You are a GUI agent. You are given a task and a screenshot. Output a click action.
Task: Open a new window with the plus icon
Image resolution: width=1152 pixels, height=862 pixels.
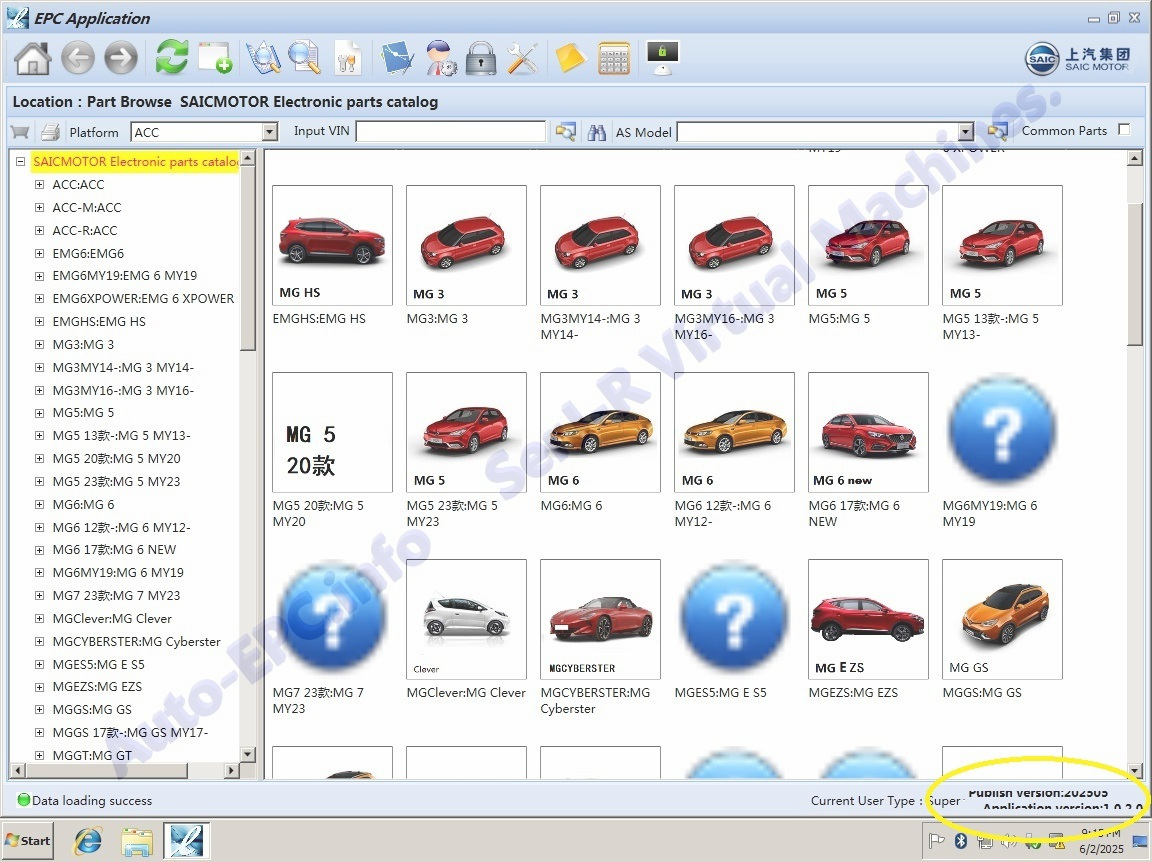(x=215, y=58)
